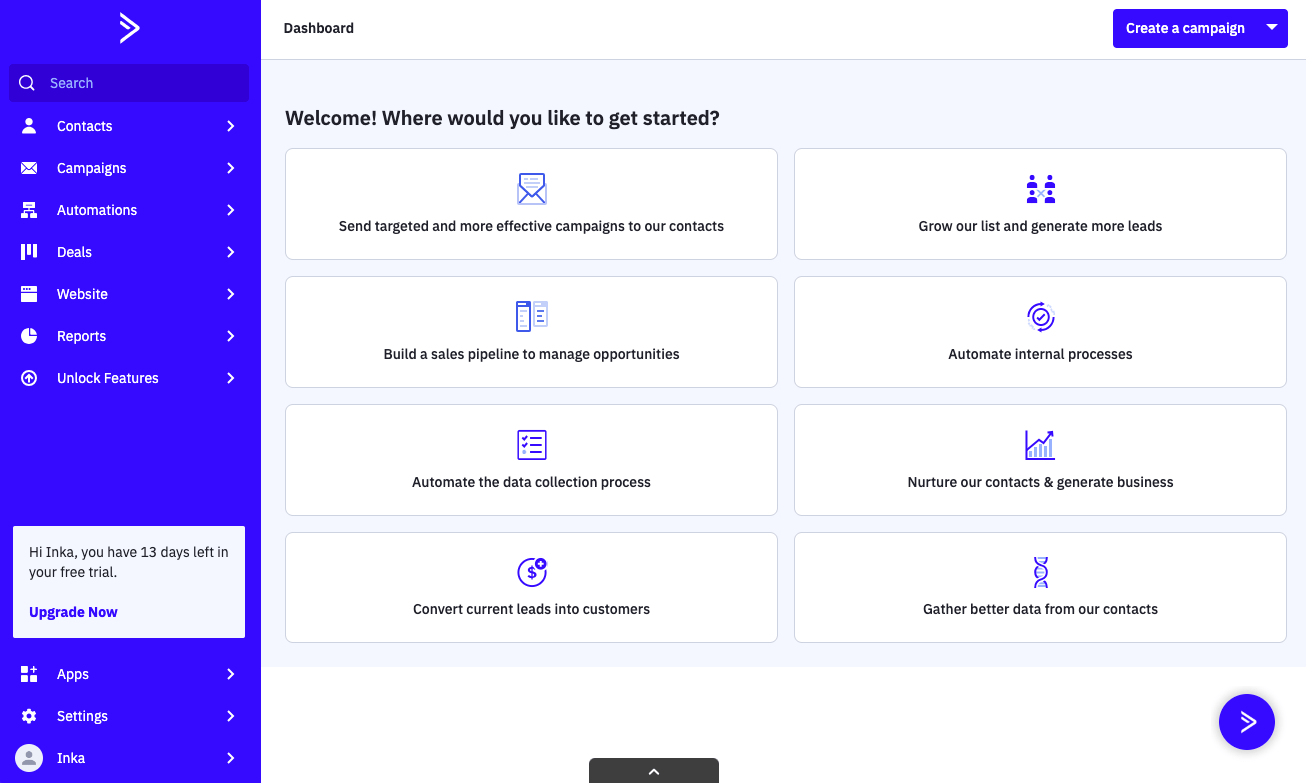Image resolution: width=1306 pixels, height=783 pixels.
Task: Choose Automate internal processes card
Action: tap(1040, 332)
